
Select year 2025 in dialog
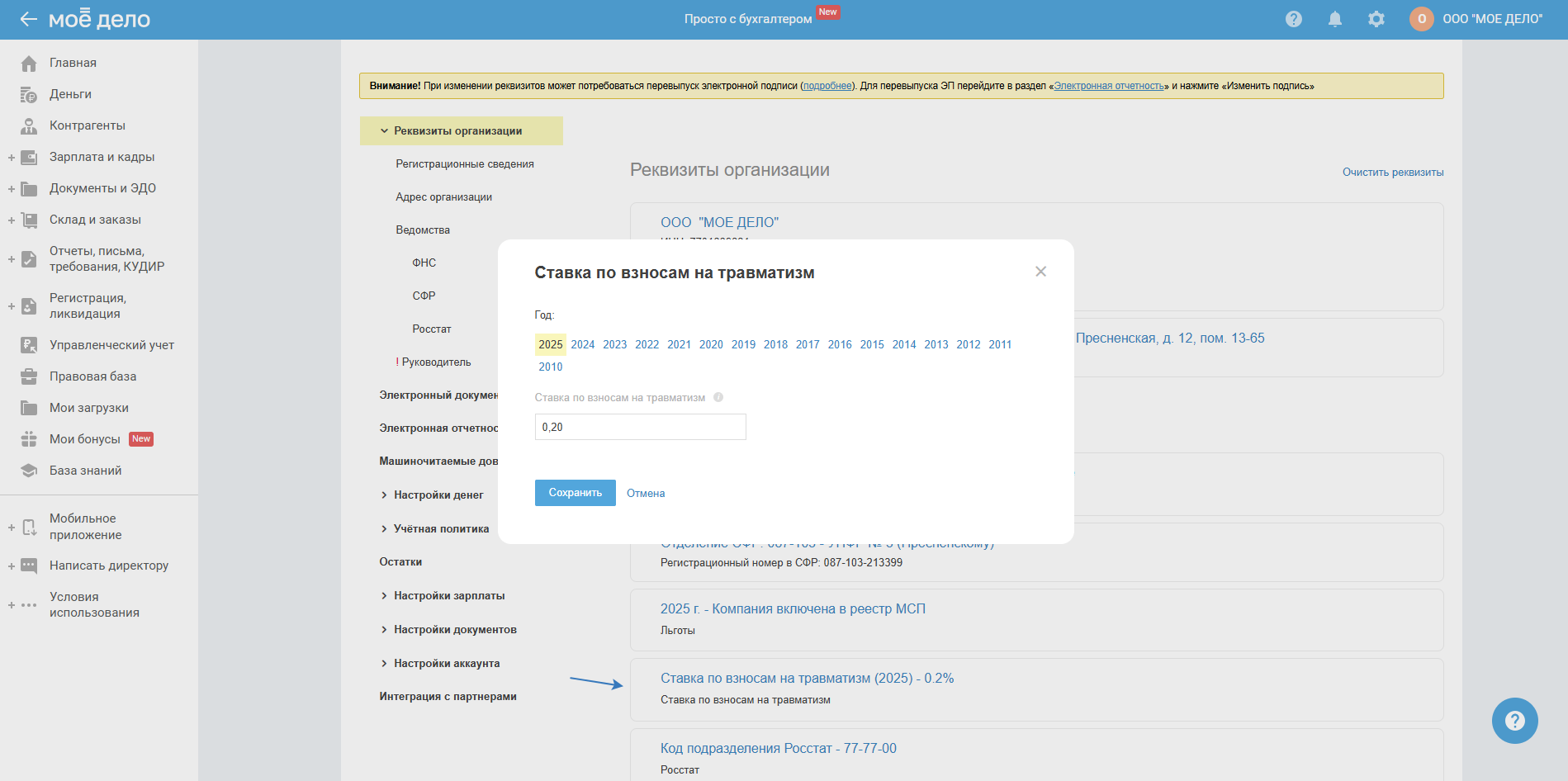coord(551,344)
